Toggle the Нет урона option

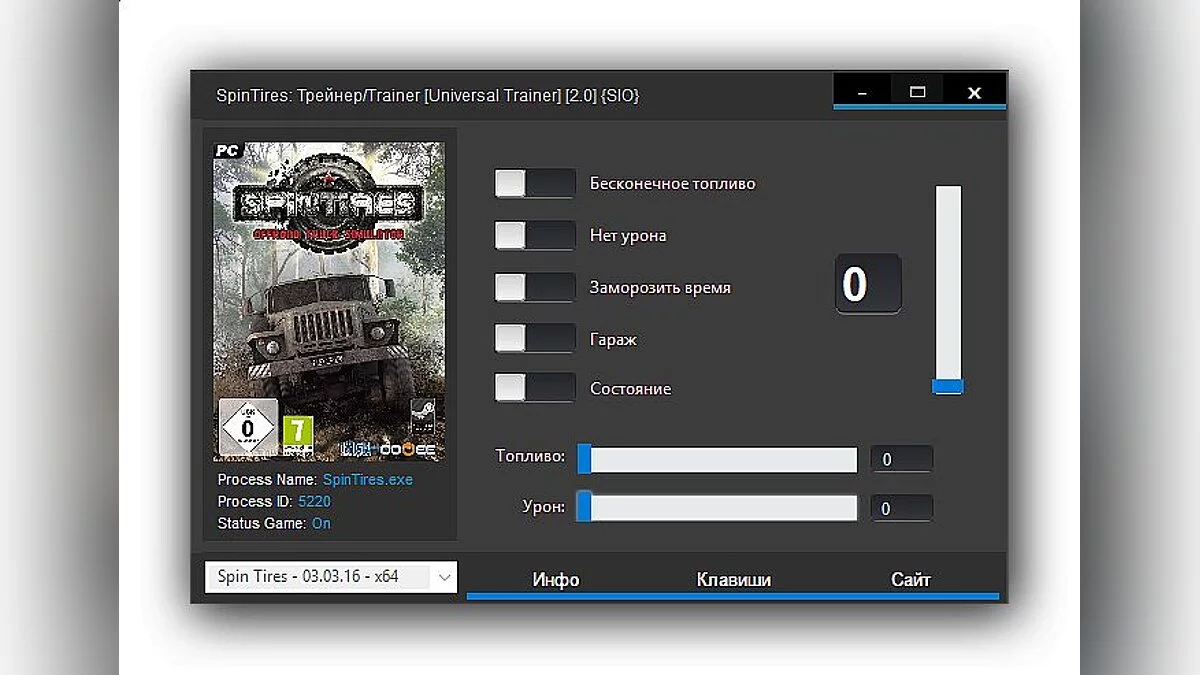pyautogui.click(x=534, y=235)
